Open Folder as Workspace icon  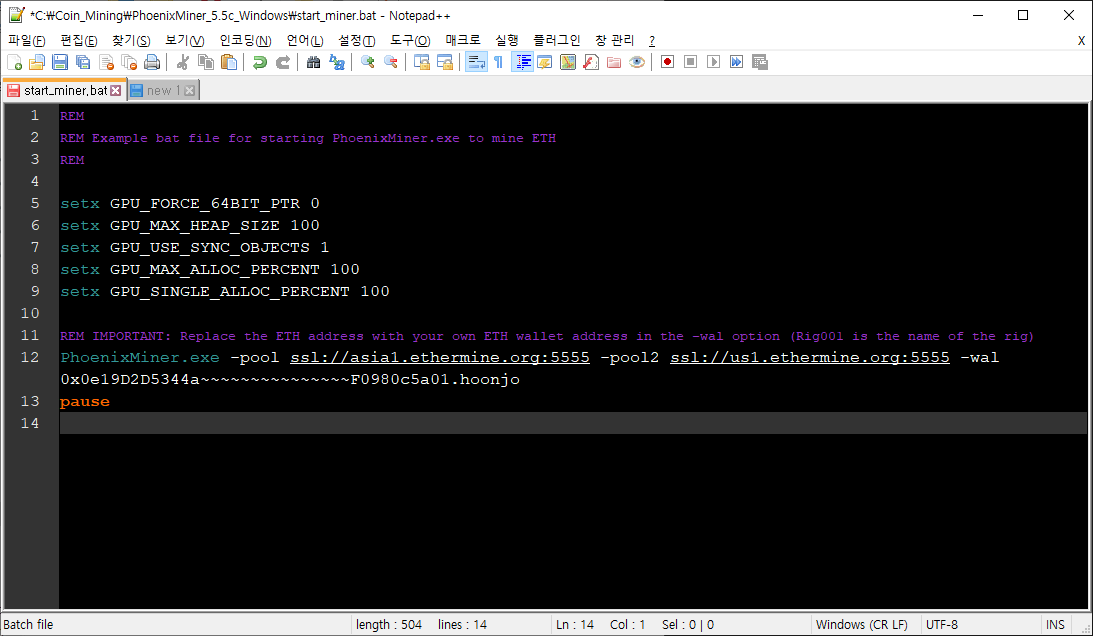[x=614, y=62]
